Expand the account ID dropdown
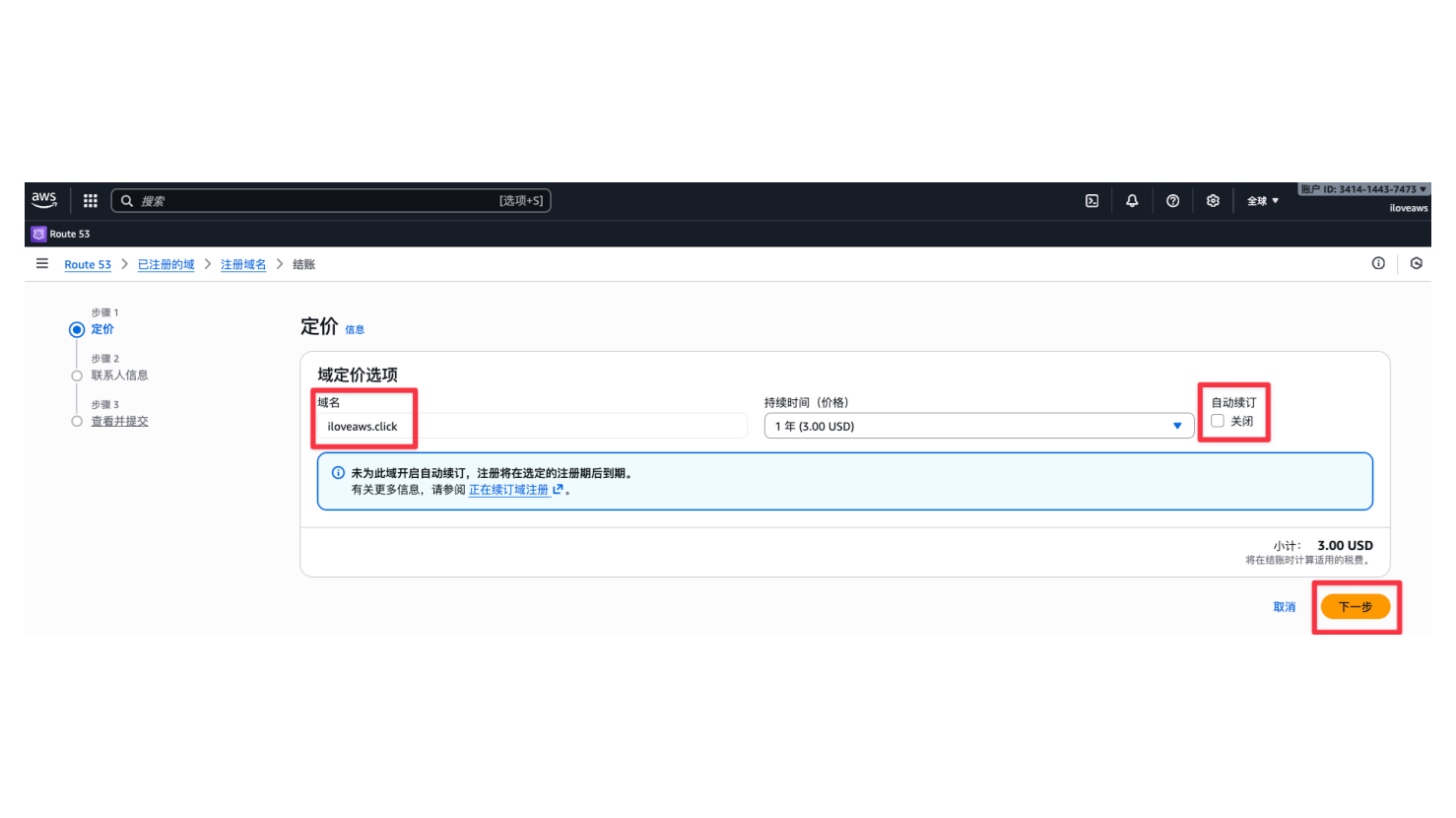Screen dimensions: 1456x818 (1362, 189)
